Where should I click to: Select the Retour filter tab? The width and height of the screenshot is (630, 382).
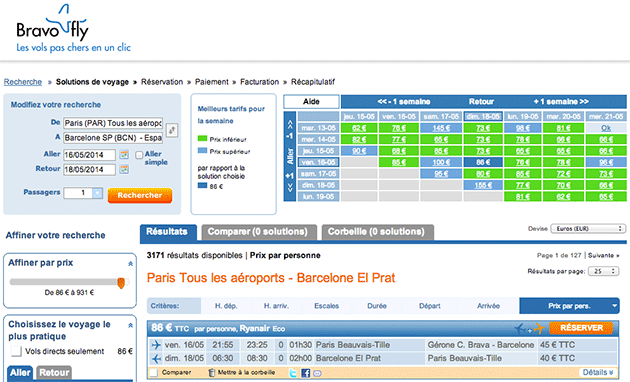pos(54,373)
